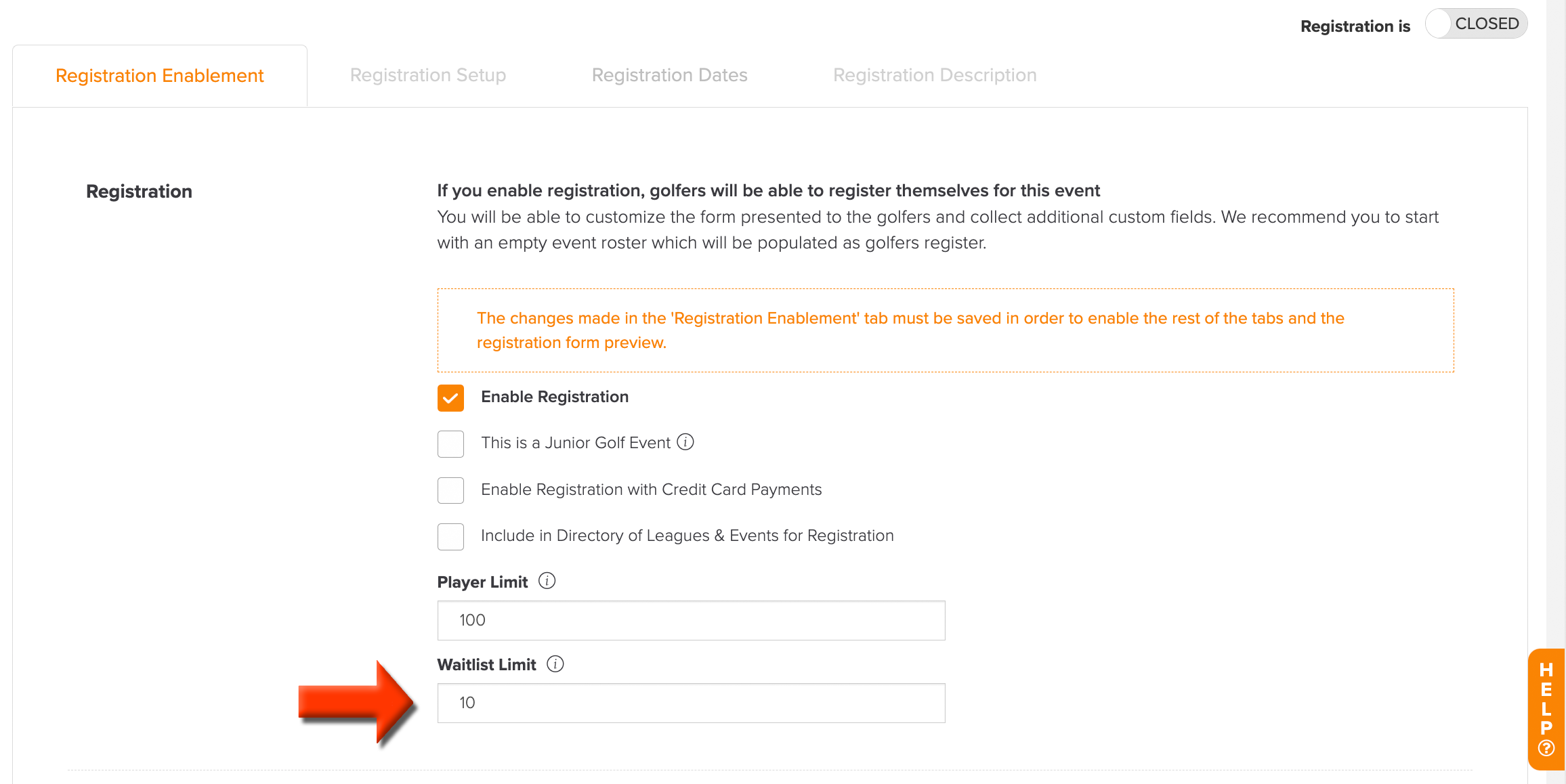Screen dimensions: 1566x784
Task: Select the Registration Enablement tab
Action: pos(159,76)
